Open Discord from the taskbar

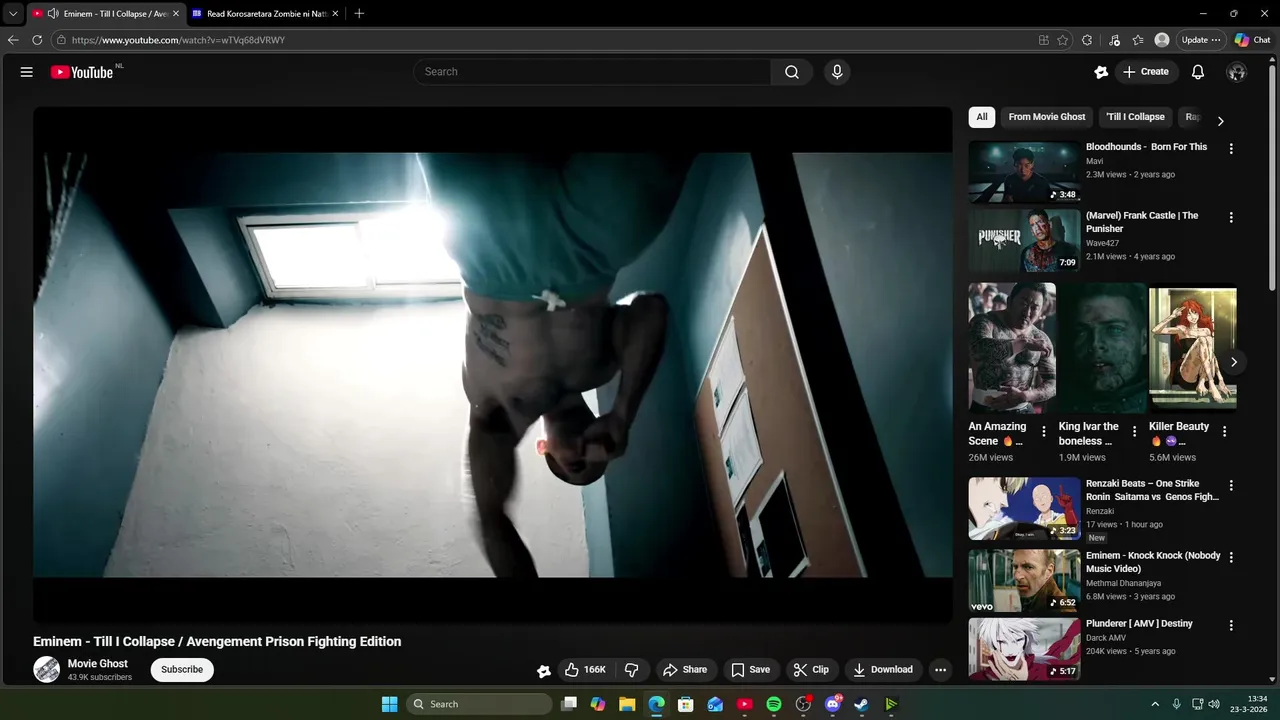pyautogui.click(x=833, y=704)
